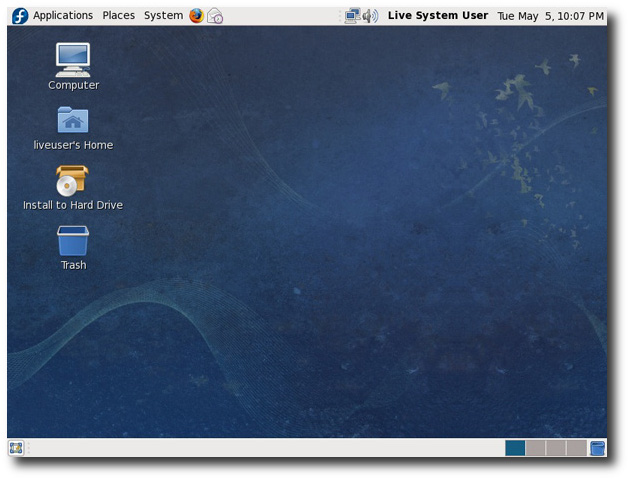This screenshot has width=630, height=480.
Task: Open the Trash applet on bottom panel
Action: pos(597,448)
